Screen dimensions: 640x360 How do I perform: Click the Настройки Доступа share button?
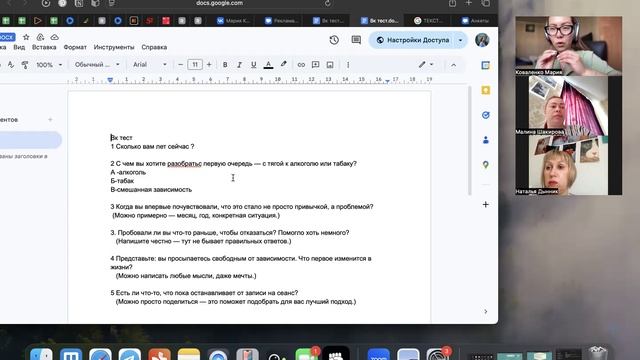[413, 40]
